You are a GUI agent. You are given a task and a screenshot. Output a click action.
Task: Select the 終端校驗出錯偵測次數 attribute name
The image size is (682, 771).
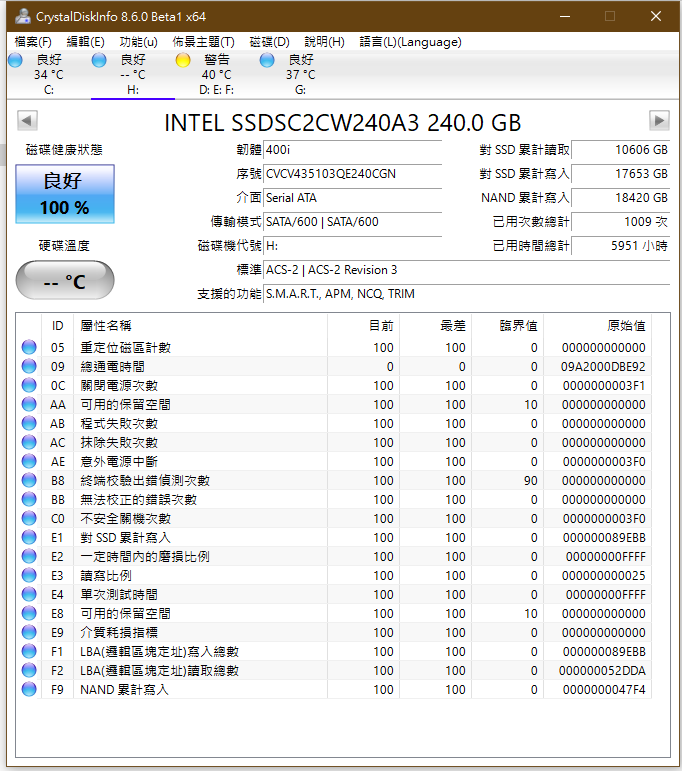click(145, 481)
